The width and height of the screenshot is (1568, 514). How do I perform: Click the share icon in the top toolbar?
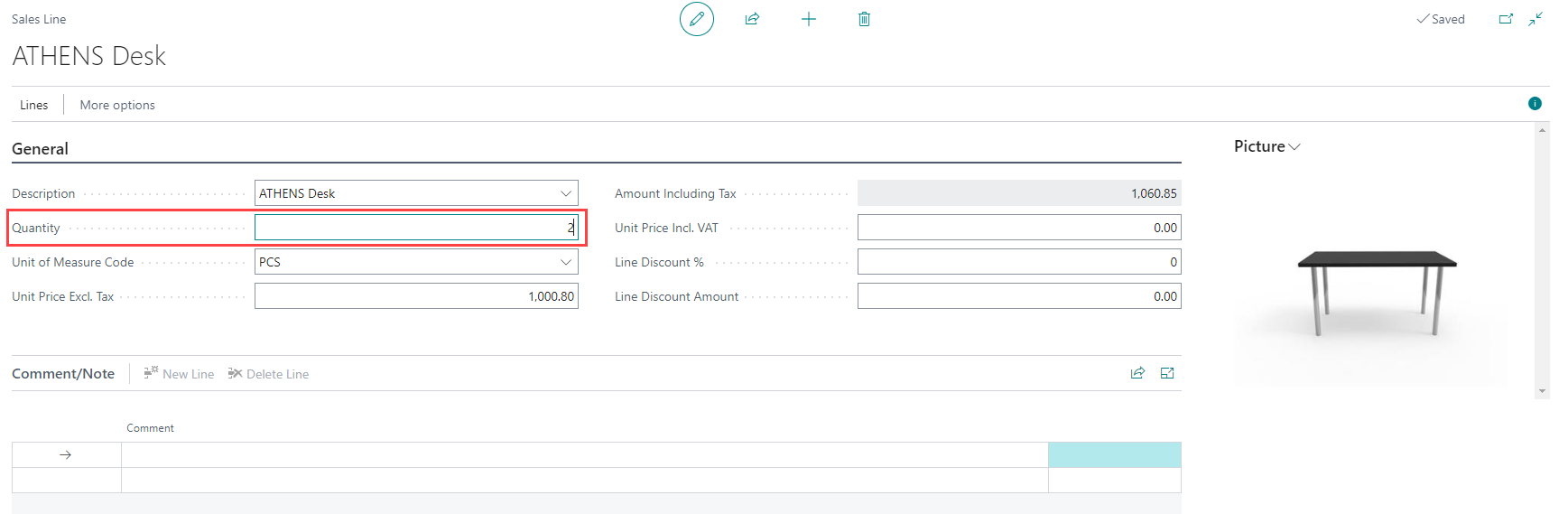(752, 19)
